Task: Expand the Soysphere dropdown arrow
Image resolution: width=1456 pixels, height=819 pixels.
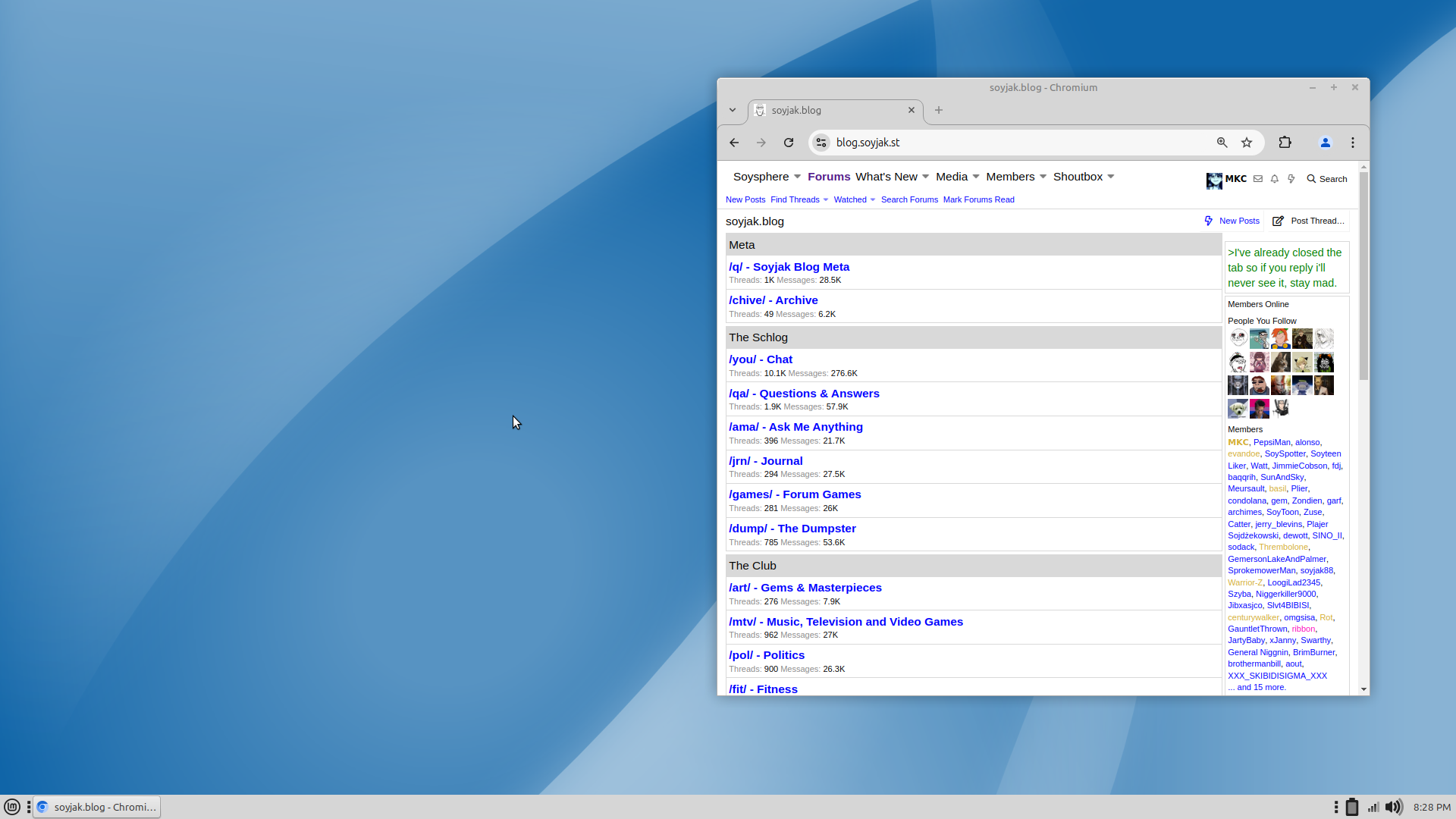Action: 797,177
